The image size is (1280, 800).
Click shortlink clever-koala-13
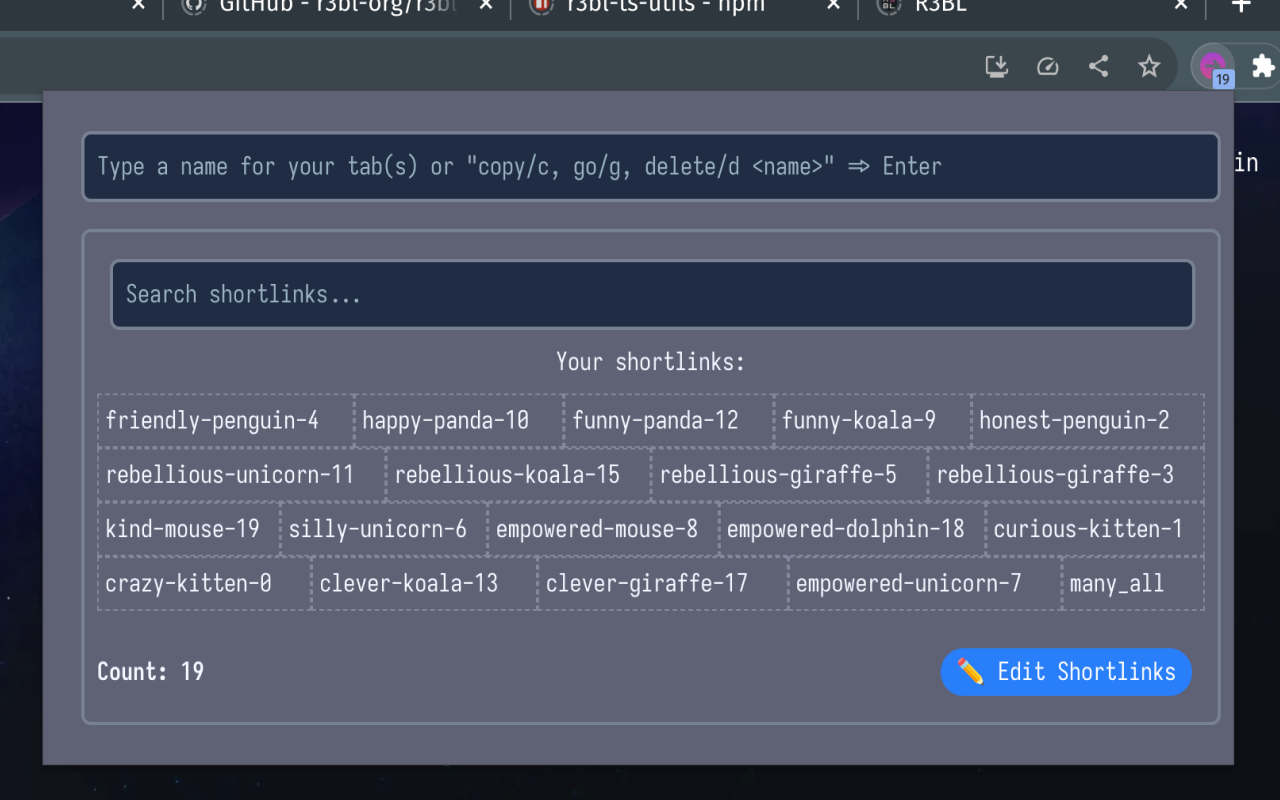point(424,583)
